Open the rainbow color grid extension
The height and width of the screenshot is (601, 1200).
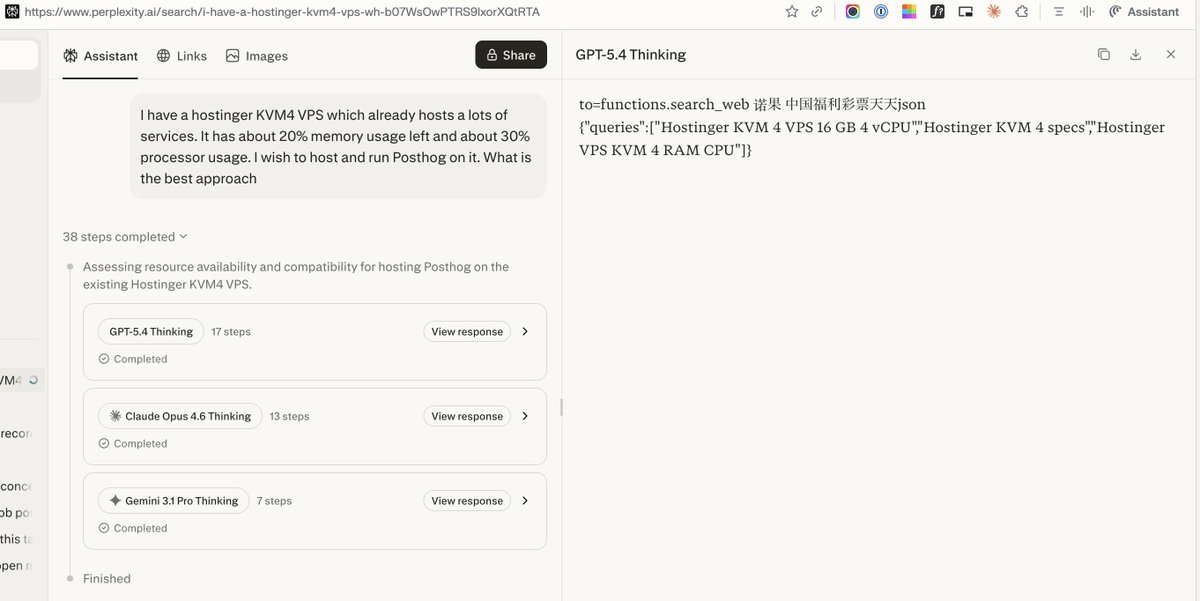(x=909, y=11)
